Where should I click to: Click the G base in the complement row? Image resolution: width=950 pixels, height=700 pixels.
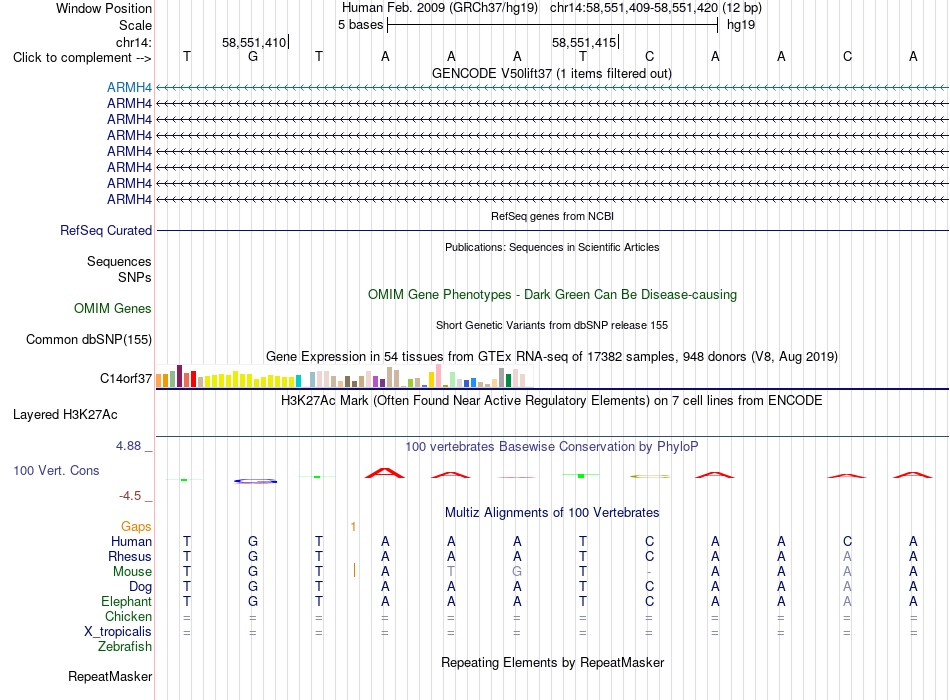pyautogui.click(x=253, y=56)
